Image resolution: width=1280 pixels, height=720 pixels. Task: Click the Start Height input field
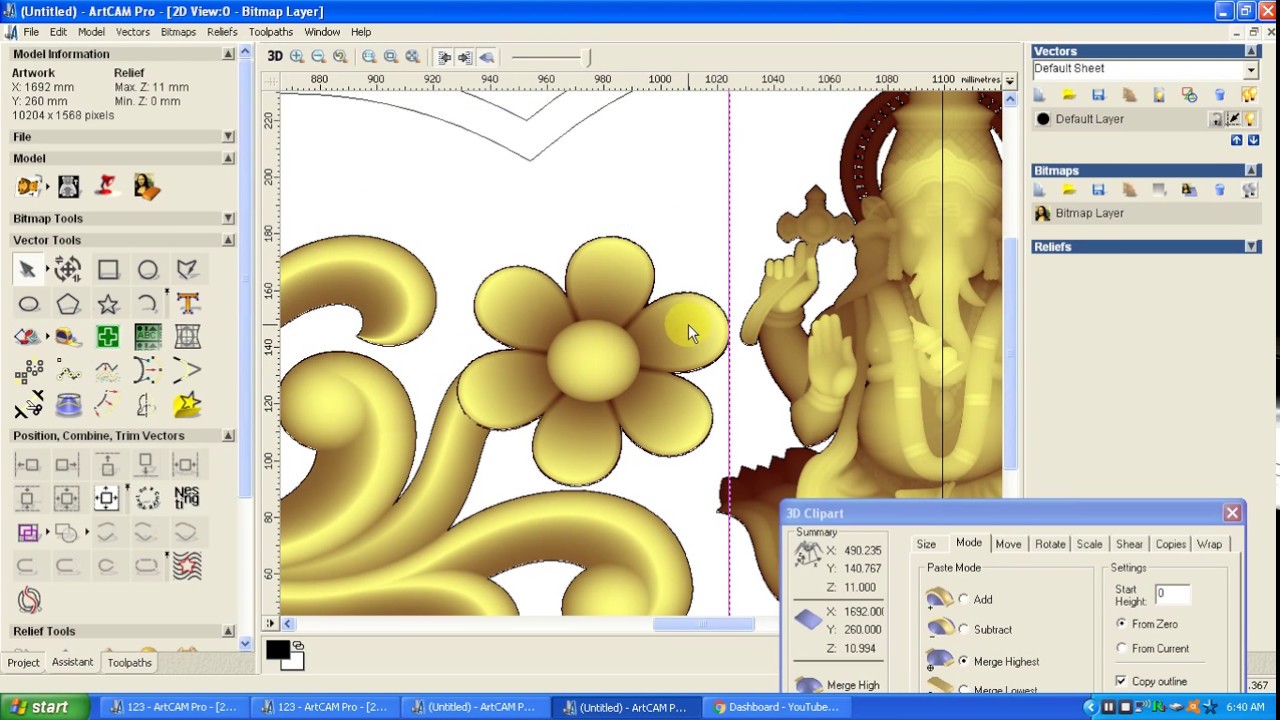pyautogui.click(x=1173, y=594)
